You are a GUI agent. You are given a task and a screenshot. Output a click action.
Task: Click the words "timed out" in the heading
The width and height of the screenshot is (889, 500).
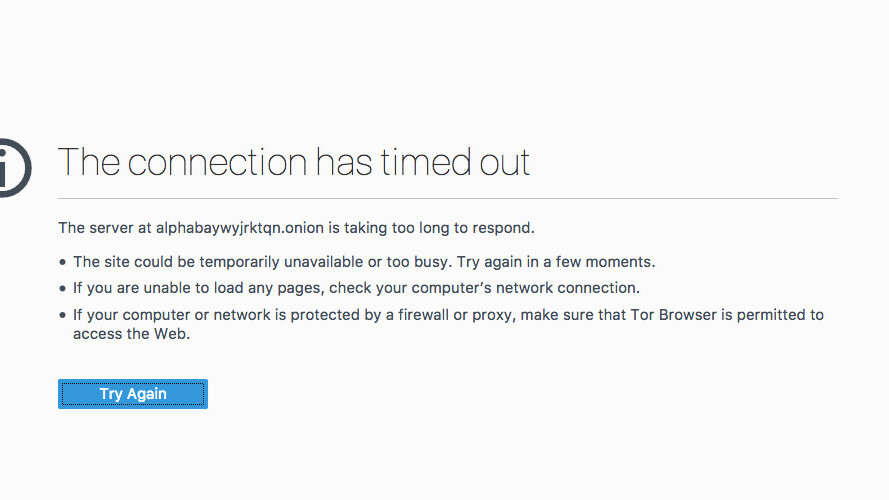(455, 162)
